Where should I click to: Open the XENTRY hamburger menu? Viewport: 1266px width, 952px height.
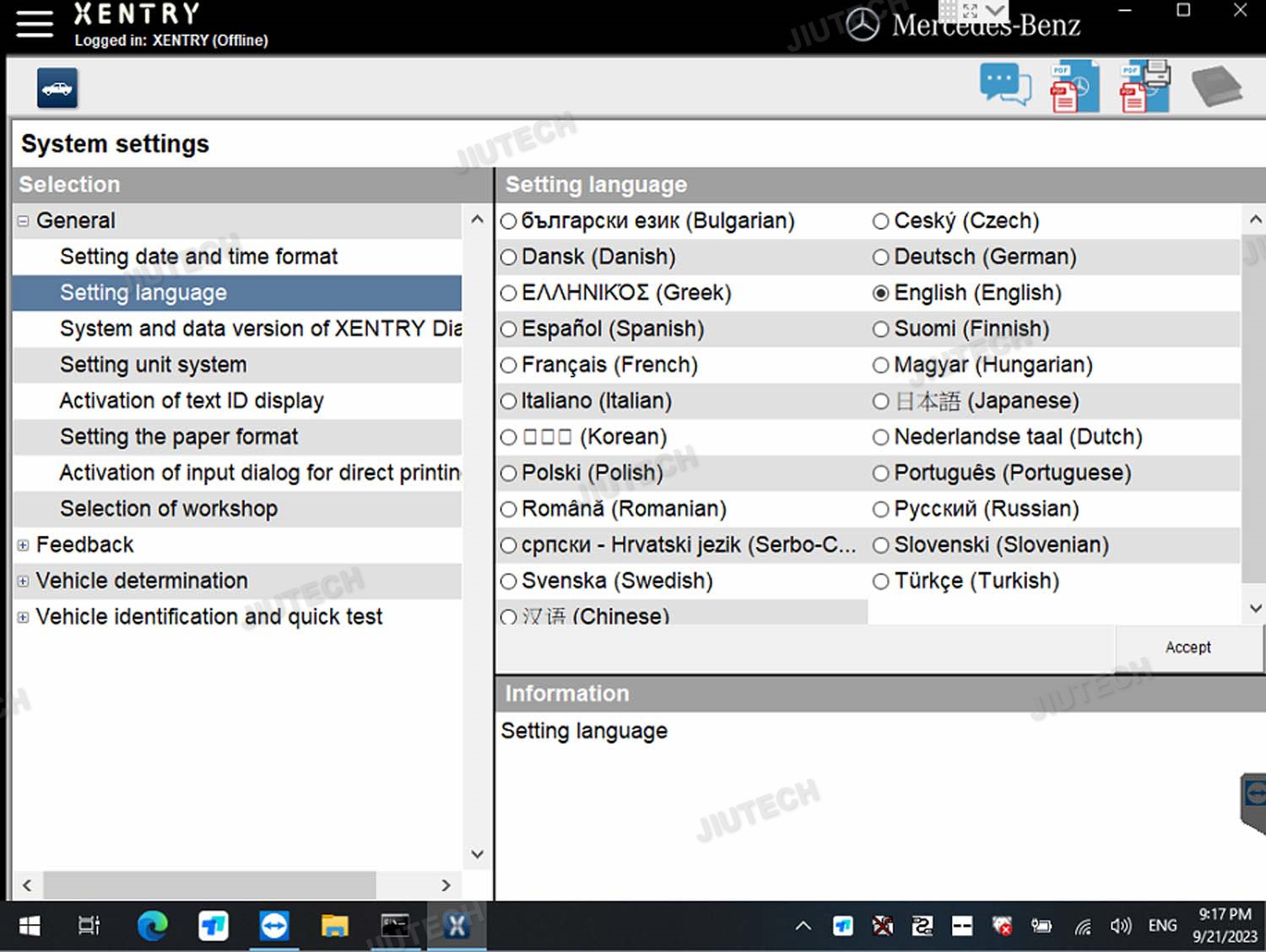point(34,24)
